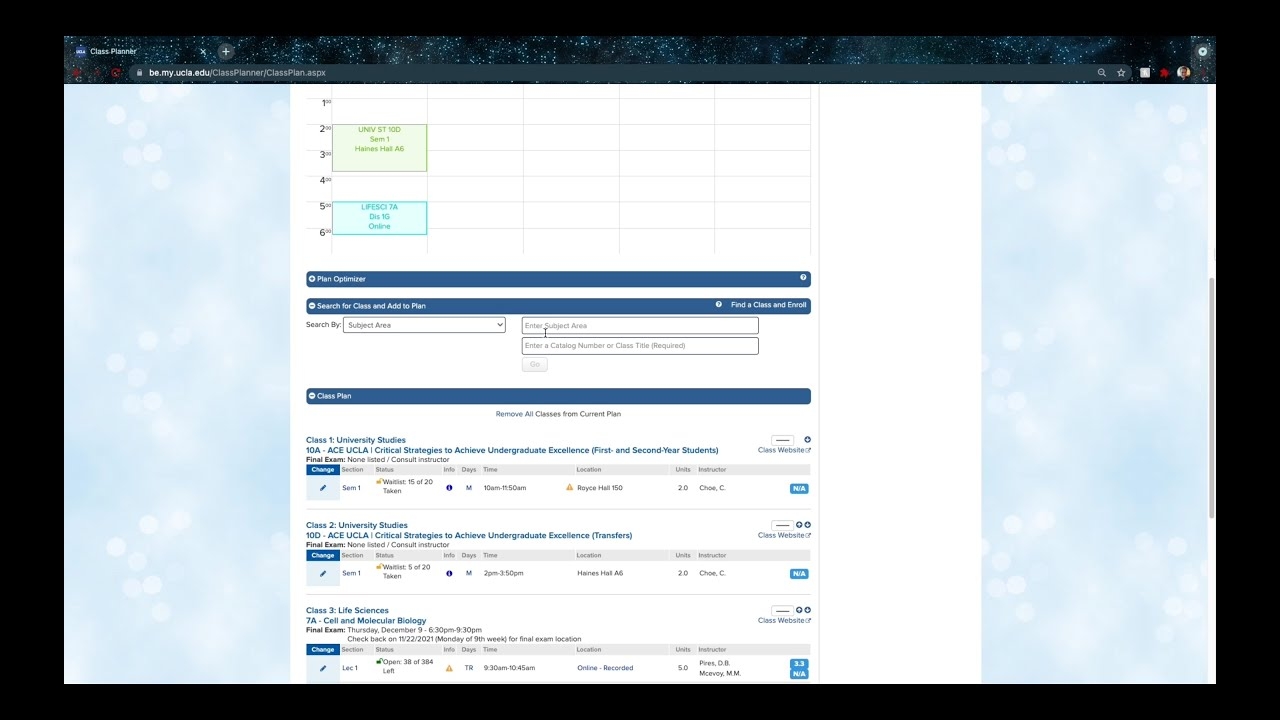Click the Enter a Catalog Number input field
Image resolution: width=1280 pixels, height=720 pixels.
[639, 345]
